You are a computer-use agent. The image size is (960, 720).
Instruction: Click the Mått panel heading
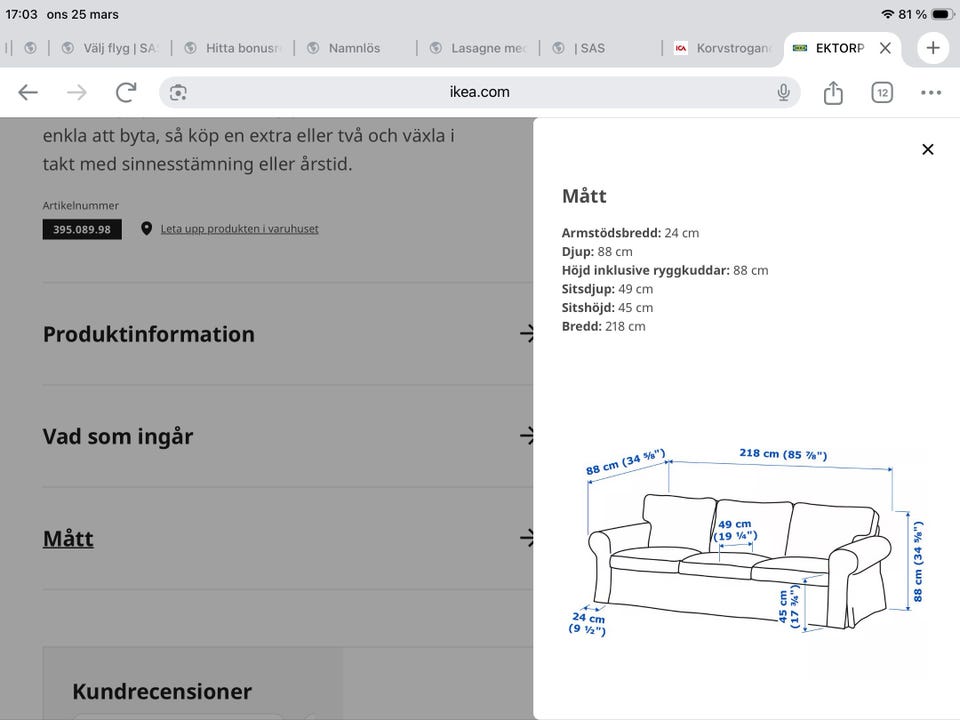click(x=584, y=196)
